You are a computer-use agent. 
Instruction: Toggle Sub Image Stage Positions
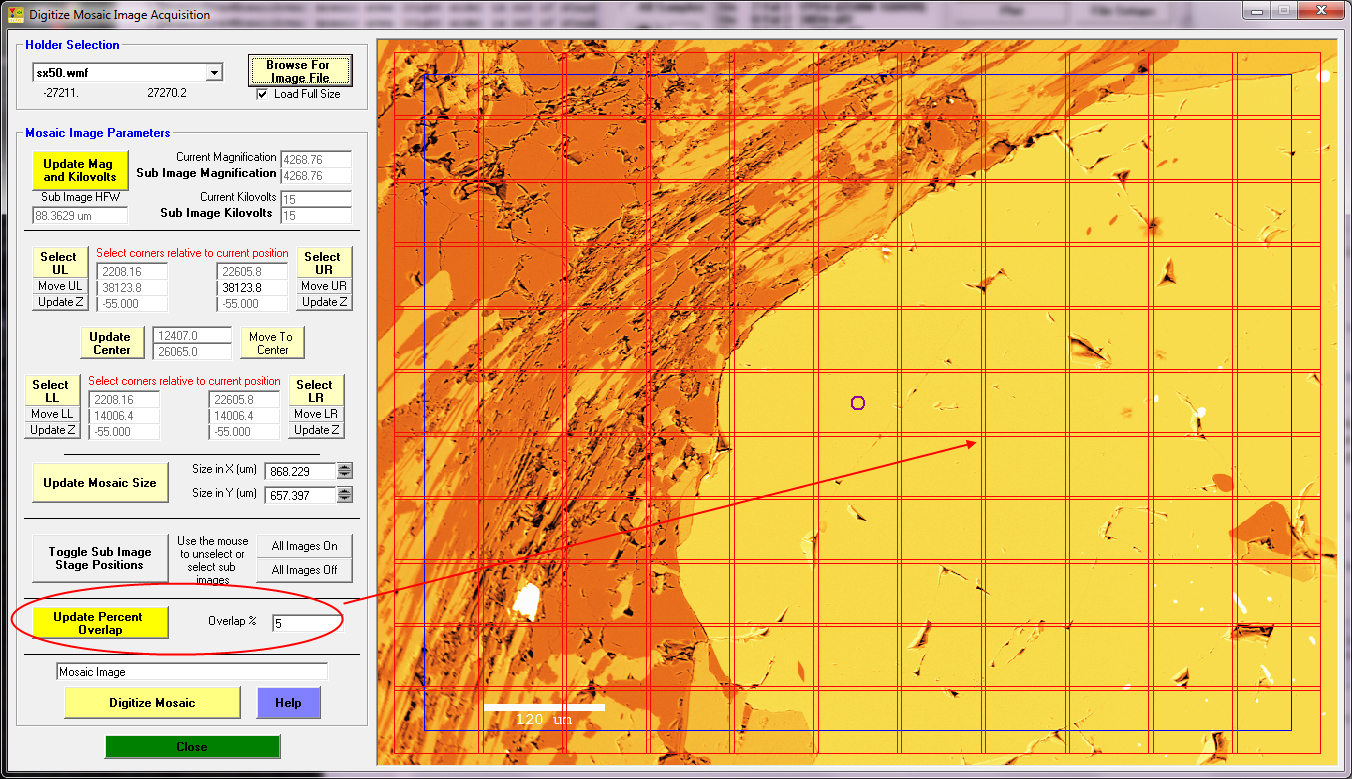coord(100,558)
